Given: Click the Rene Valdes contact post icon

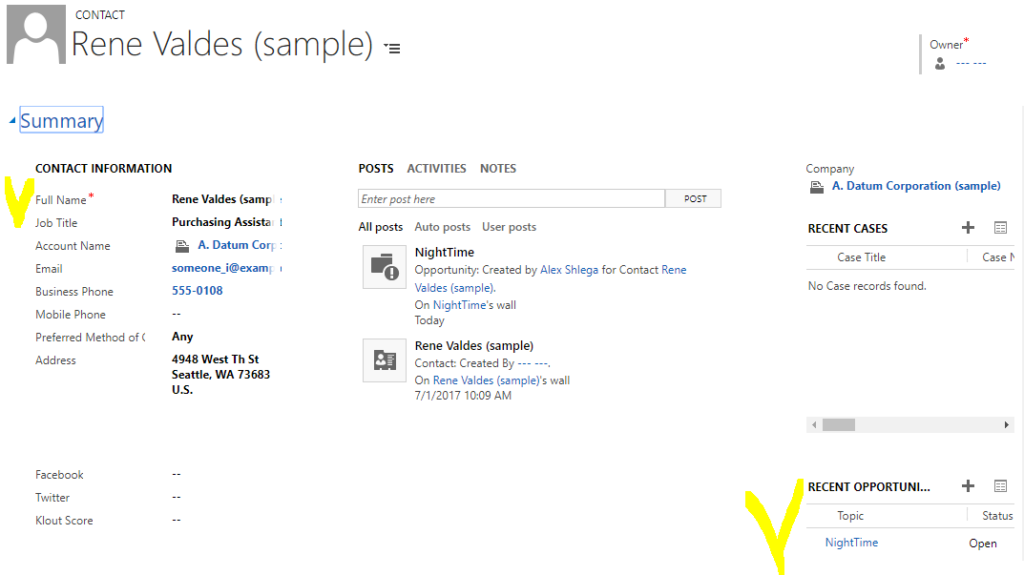Looking at the screenshot, I should click(x=384, y=360).
